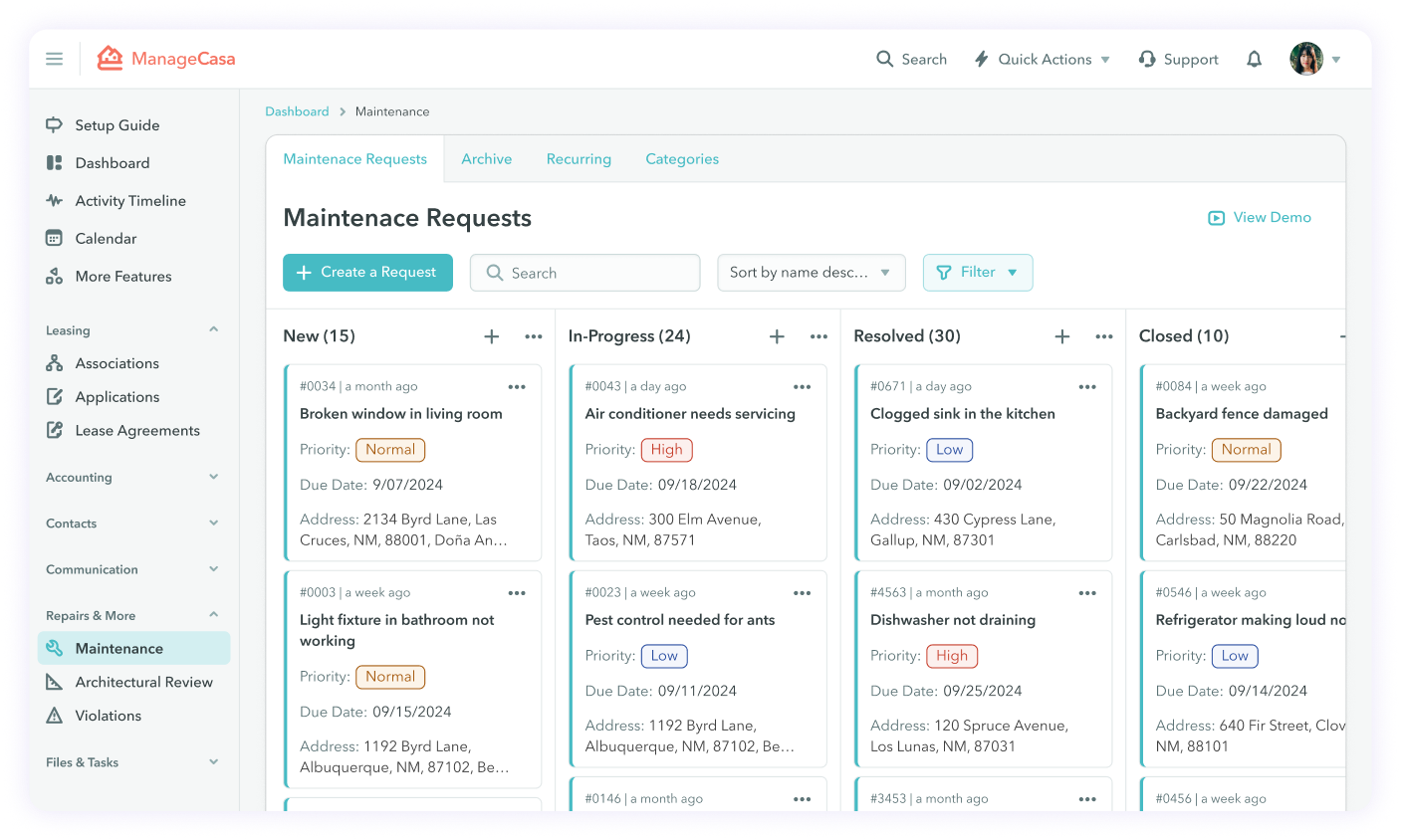Open the profile avatar picture
This screenshot has width=1401, height=840.
point(1305,58)
